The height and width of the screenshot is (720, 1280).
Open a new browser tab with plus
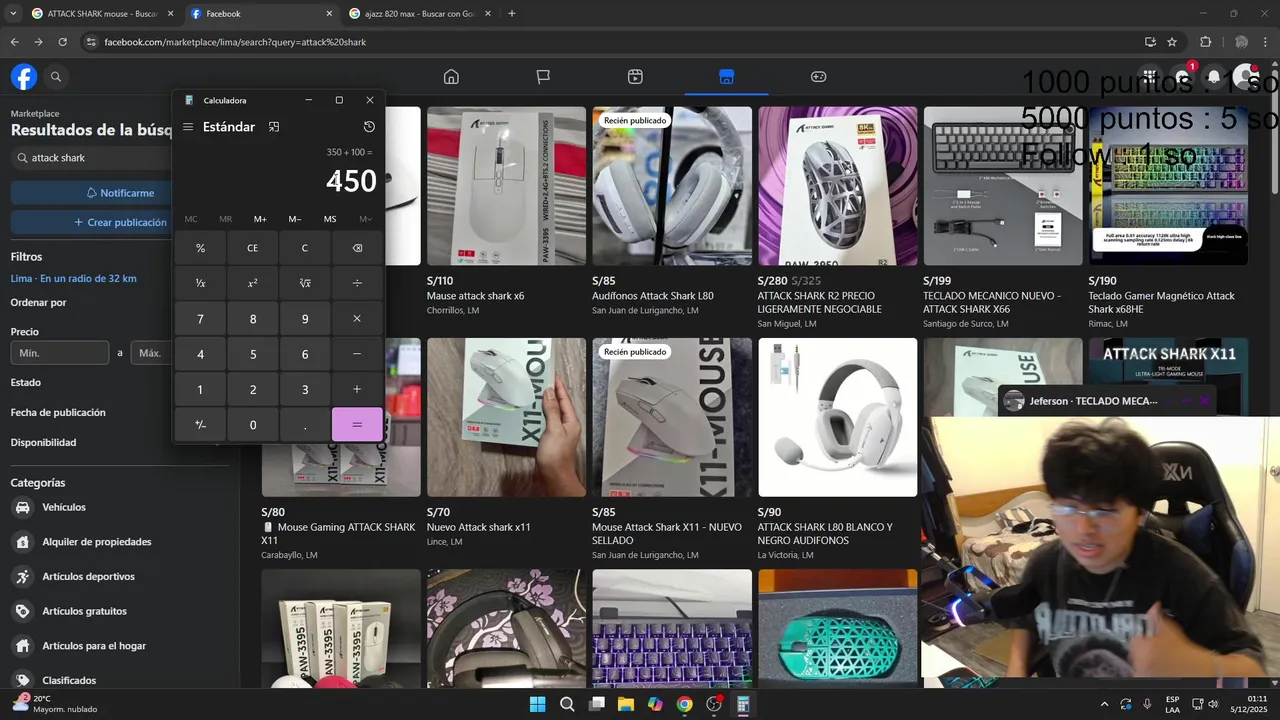[512, 14]
